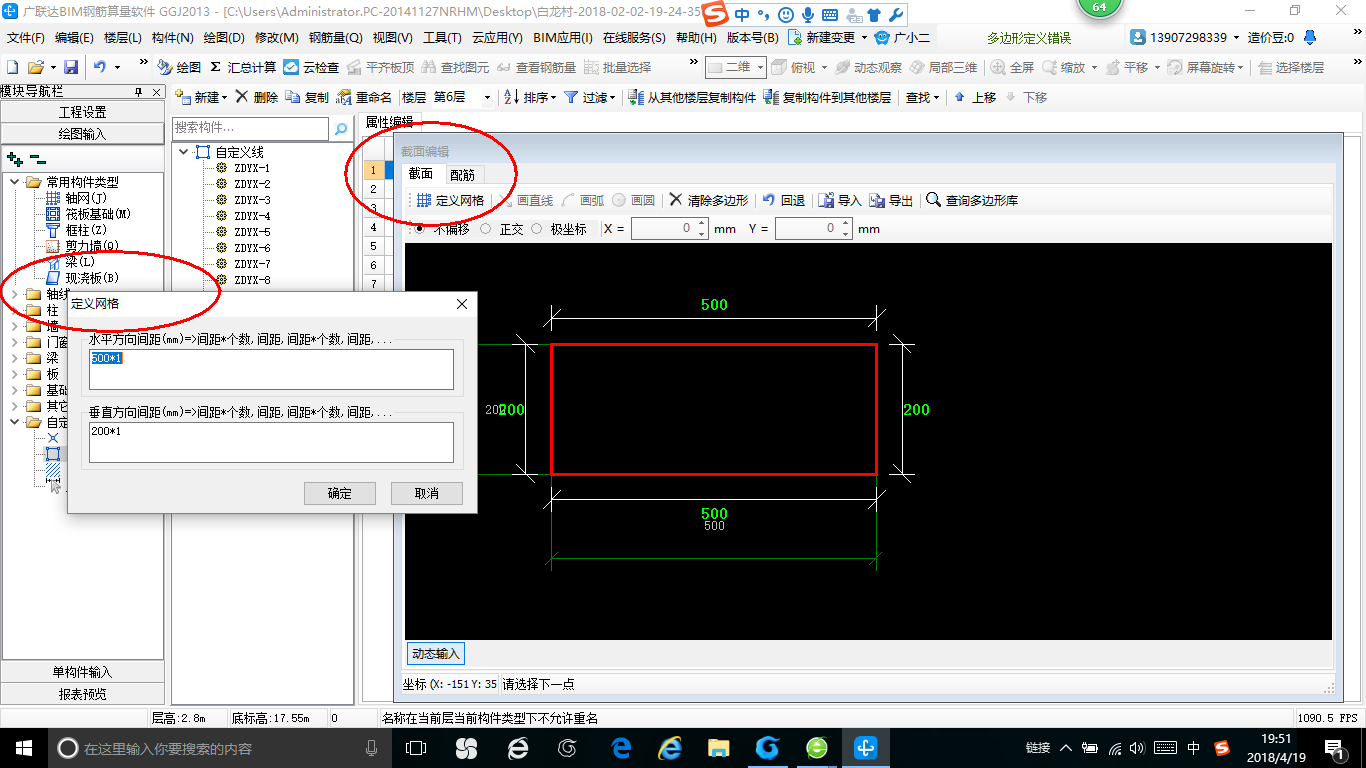Click the expand-all plus icon in navigation panel
This screenshot has width=1366, height=768.
pyautogui.click(x=14, y=158)
